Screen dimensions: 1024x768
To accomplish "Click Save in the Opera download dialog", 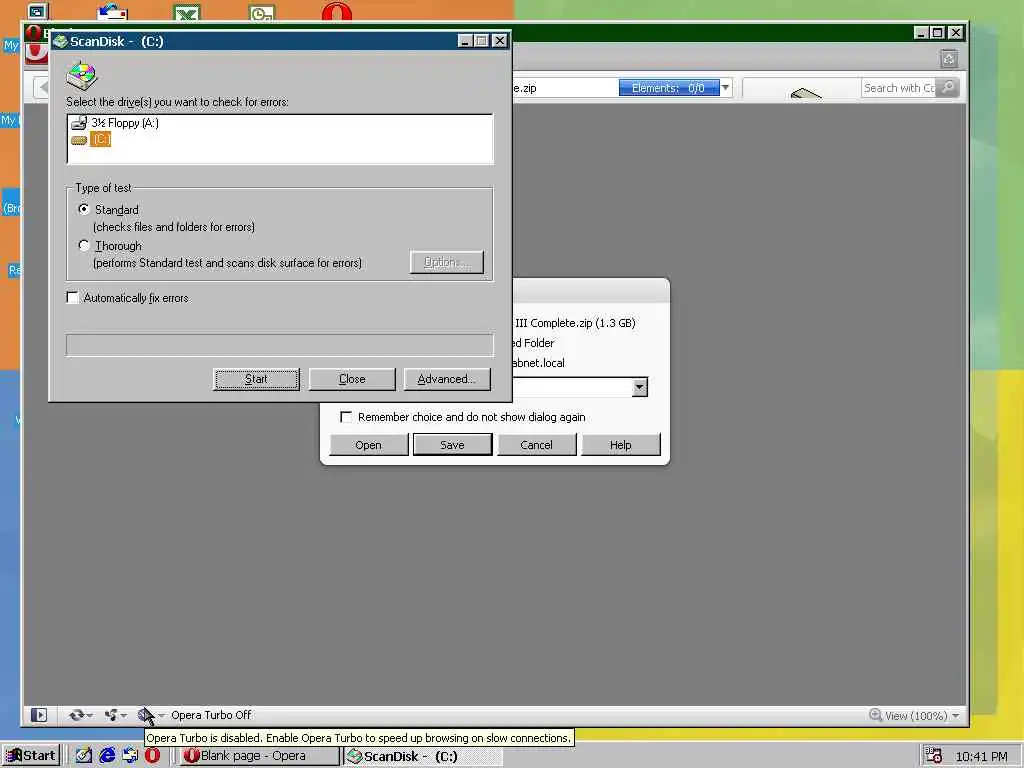I will 452,445.
